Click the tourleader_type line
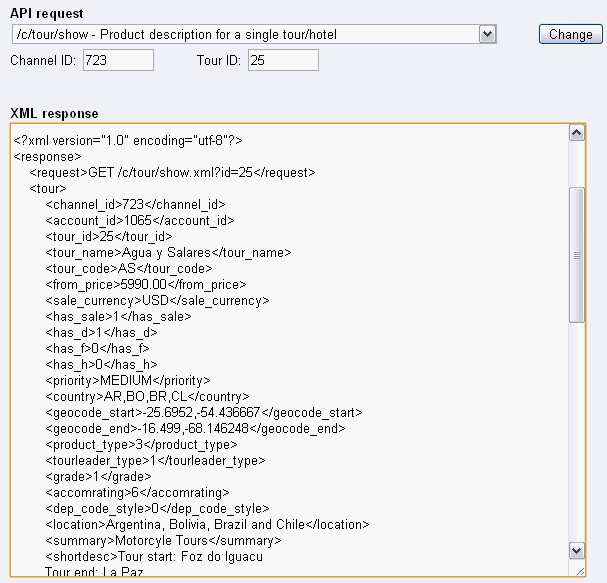Viewport: 607px width, 583px height. [155, 460]
